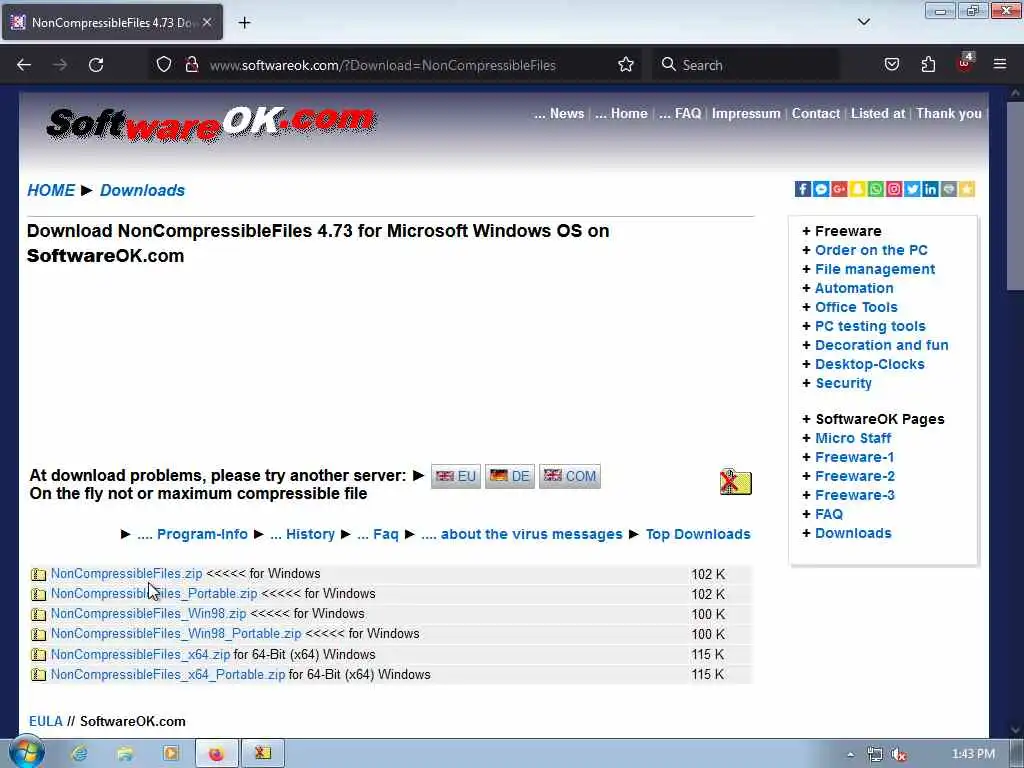
Task: Open uBlock extension icon with badge
Action: coord(965,63)
